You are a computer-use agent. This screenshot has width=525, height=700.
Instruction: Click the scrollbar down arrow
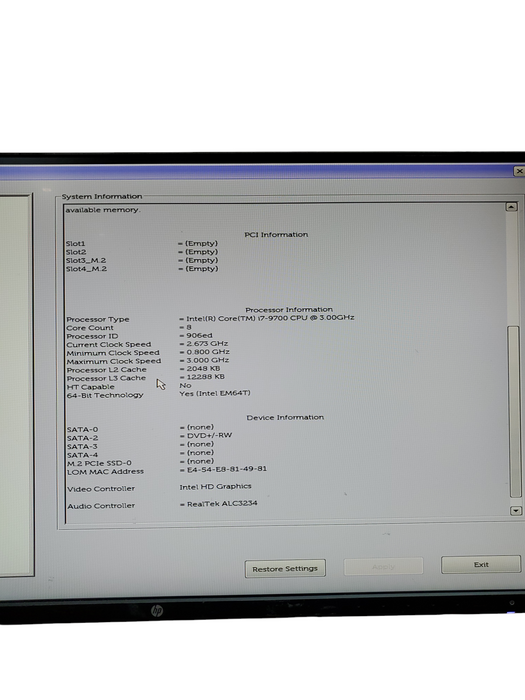(516, 511)
